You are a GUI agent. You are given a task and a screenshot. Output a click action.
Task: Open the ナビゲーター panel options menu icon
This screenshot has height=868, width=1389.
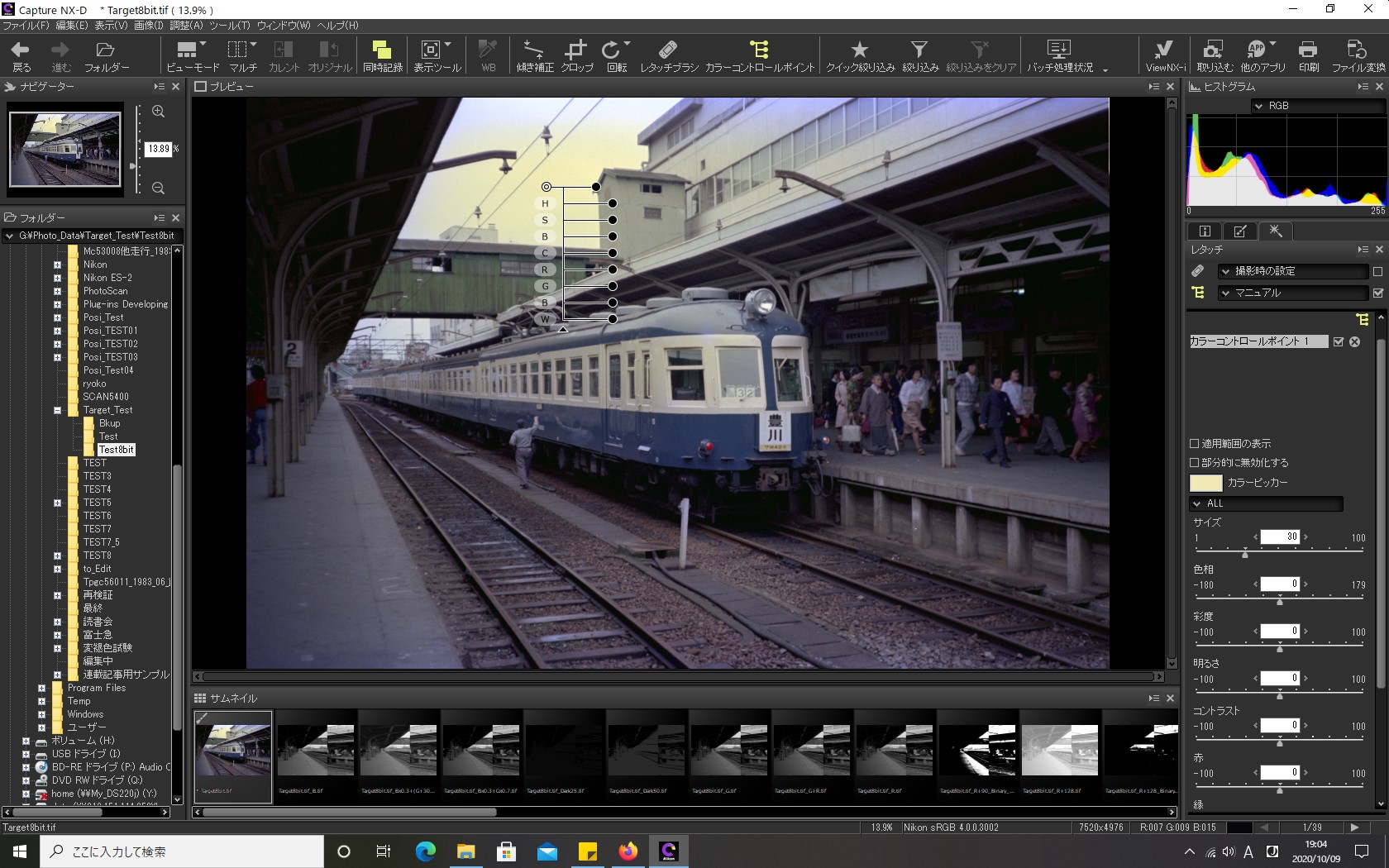pos(160,86)
